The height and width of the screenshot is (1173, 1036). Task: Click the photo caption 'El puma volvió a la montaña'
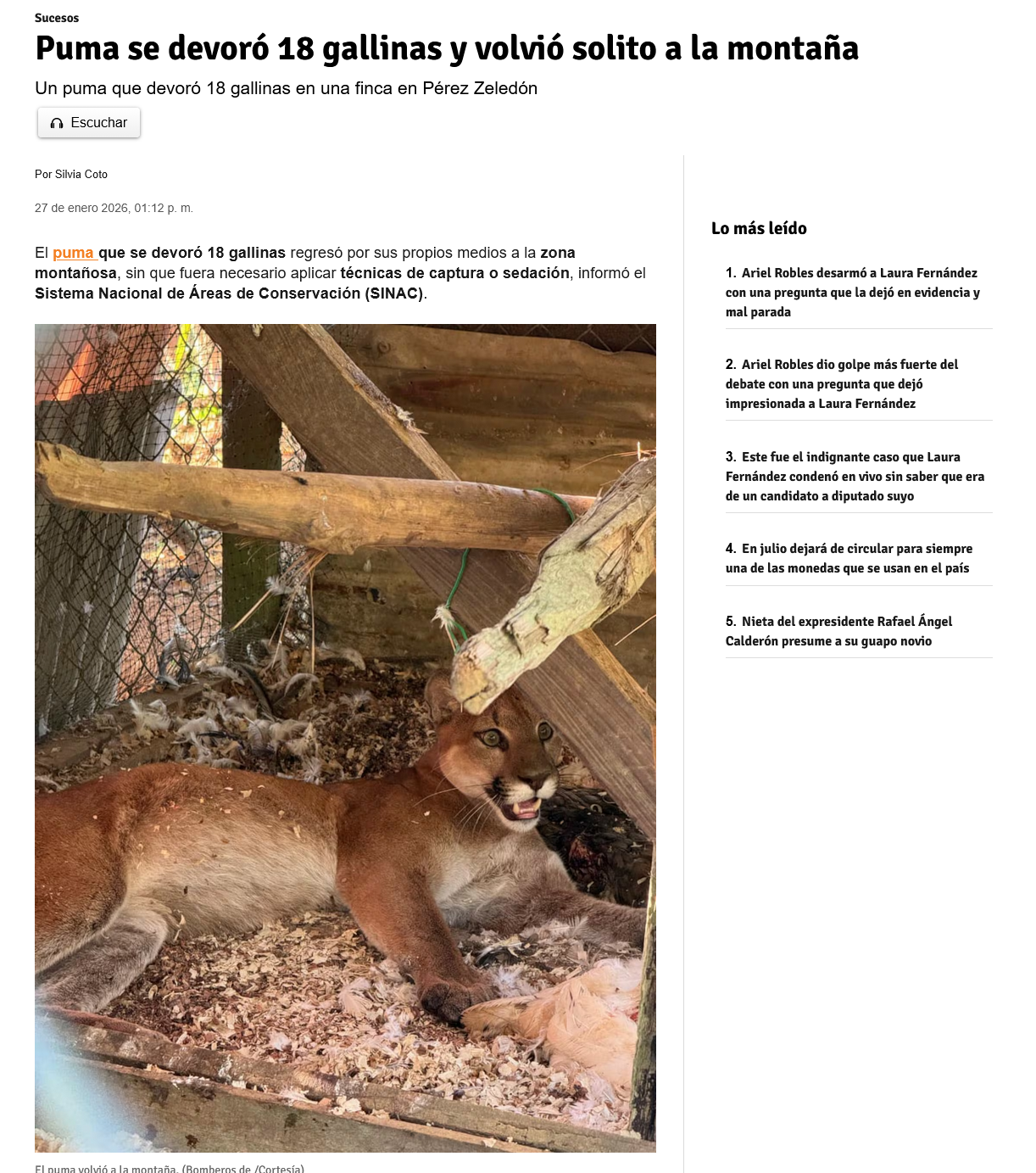(170, 1168)
